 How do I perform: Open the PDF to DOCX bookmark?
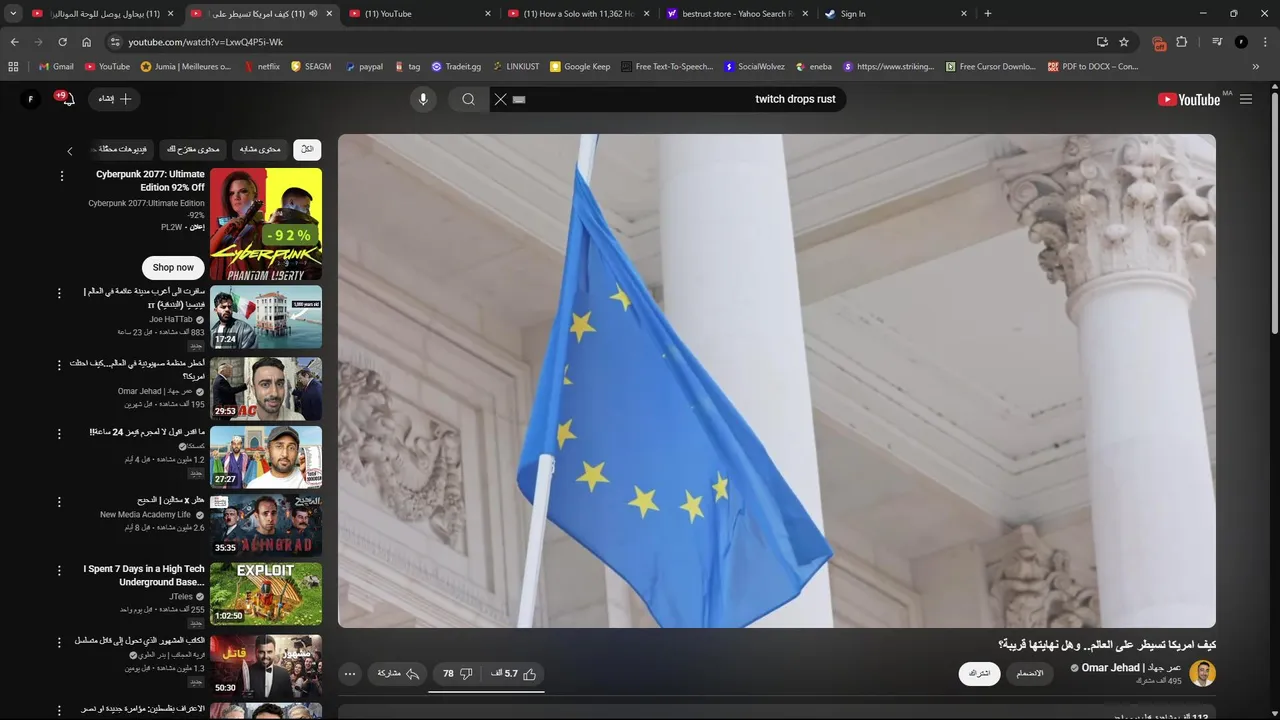coord(1093,67)
